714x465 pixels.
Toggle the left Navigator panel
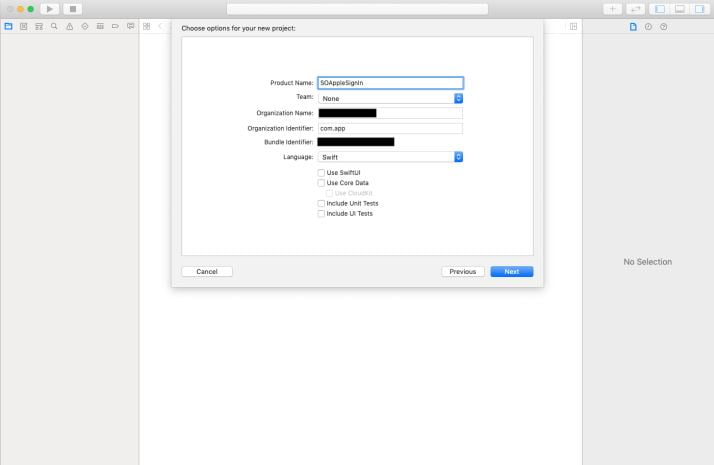pyautogui.click(x=659, y=9)
